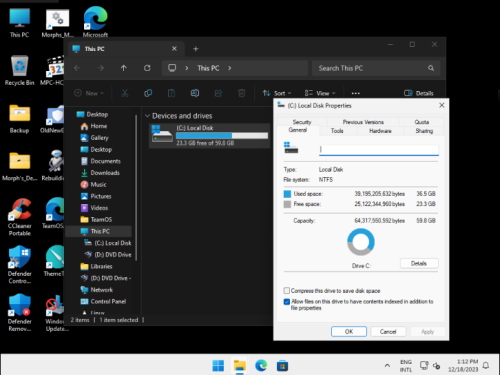Click the Forward navigation arrow
The width and height of the screenshot is (500, 375).
(x=100, y=68)
